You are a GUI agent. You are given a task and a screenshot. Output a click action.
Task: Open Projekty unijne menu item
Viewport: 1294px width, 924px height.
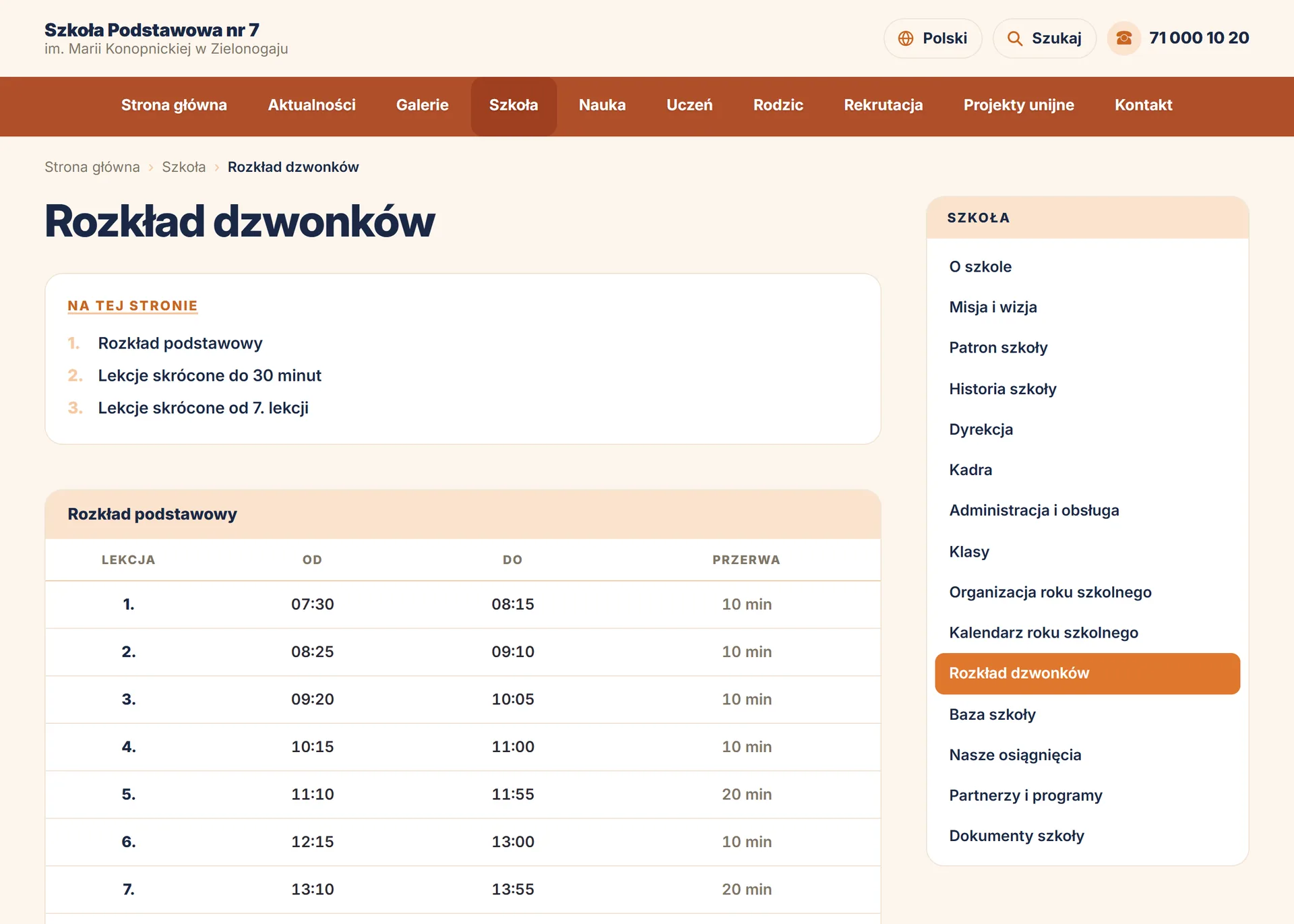1018,106
